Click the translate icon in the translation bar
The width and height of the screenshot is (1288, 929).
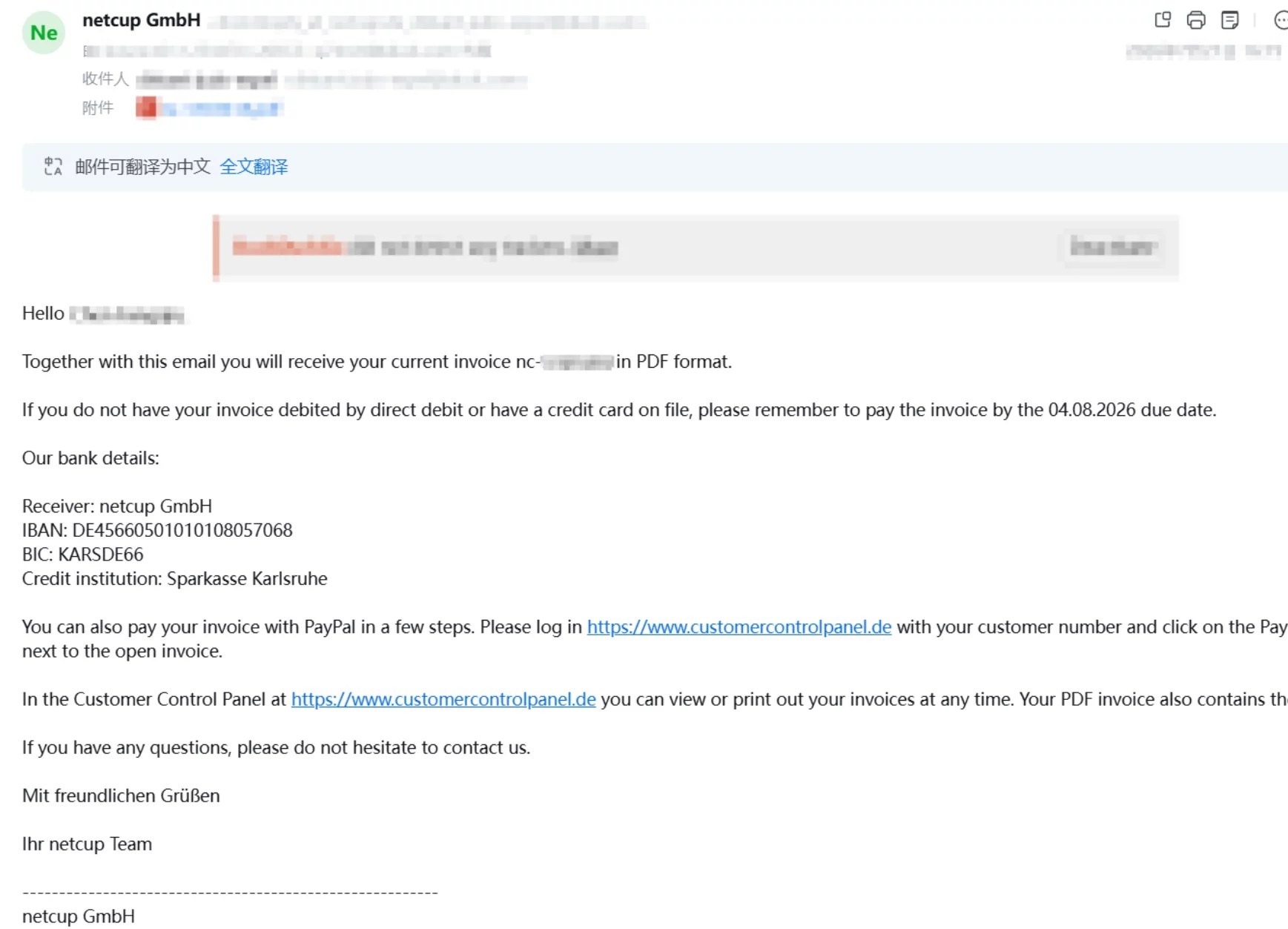tap(53, 166)
